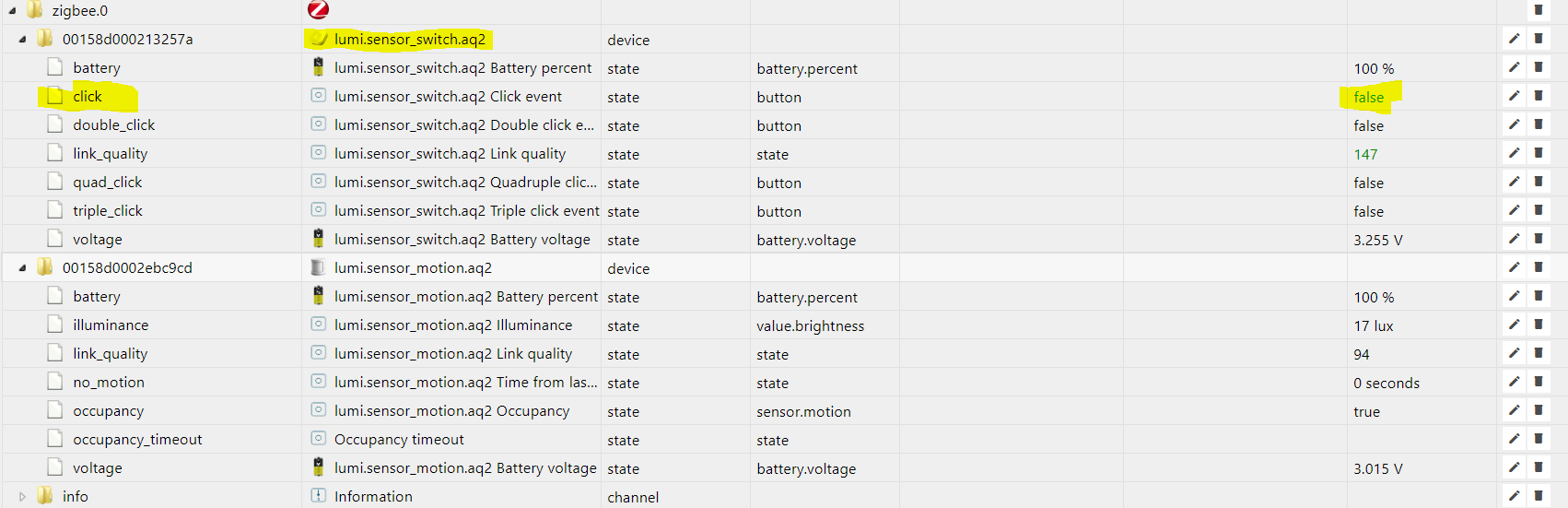The width and height of the screenshot is (1568, 508).
Task: Delete the double_click state via trash icon
Action: coord(1539,124)
